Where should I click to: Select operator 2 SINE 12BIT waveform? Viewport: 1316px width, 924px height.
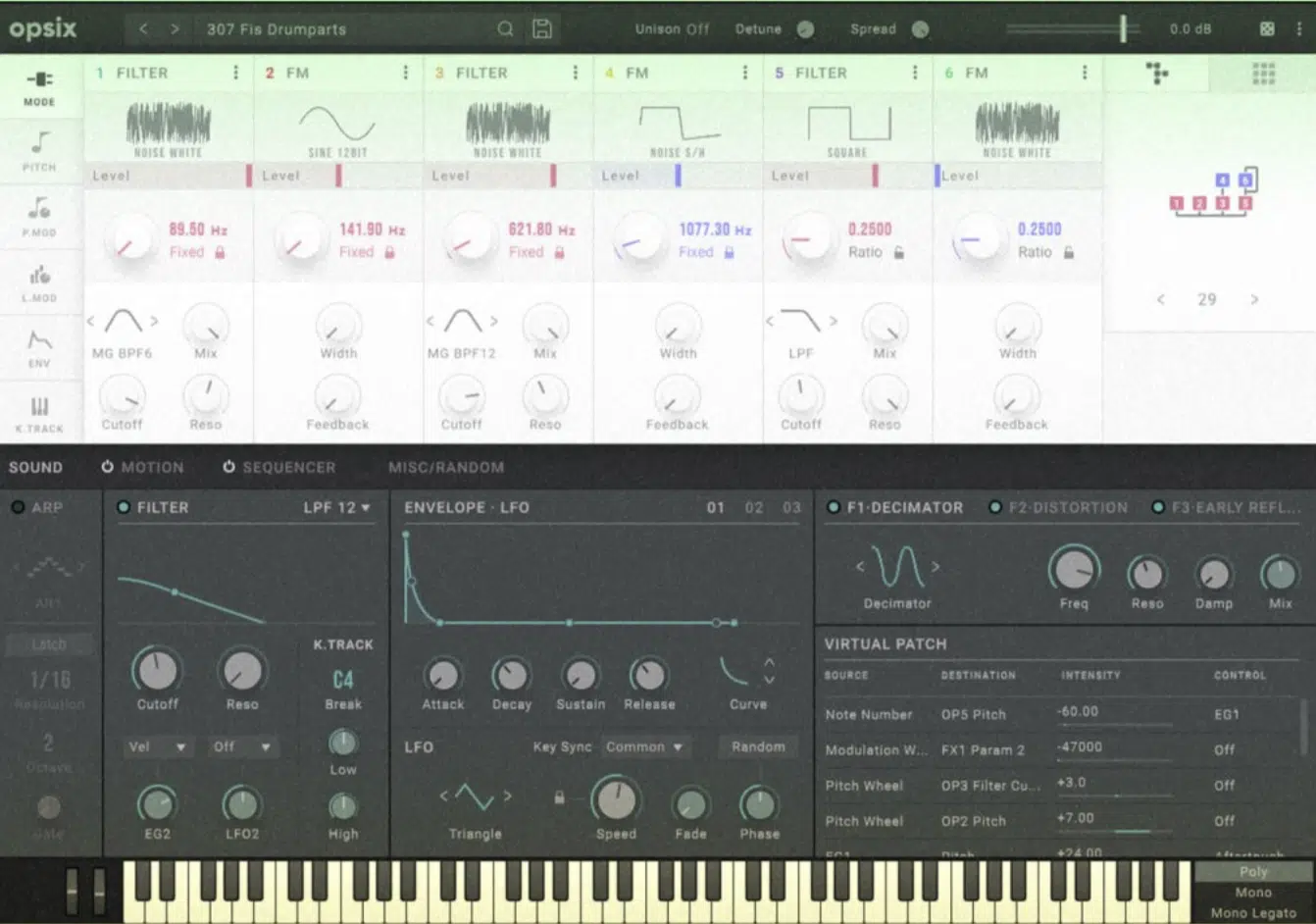point(337,128)
